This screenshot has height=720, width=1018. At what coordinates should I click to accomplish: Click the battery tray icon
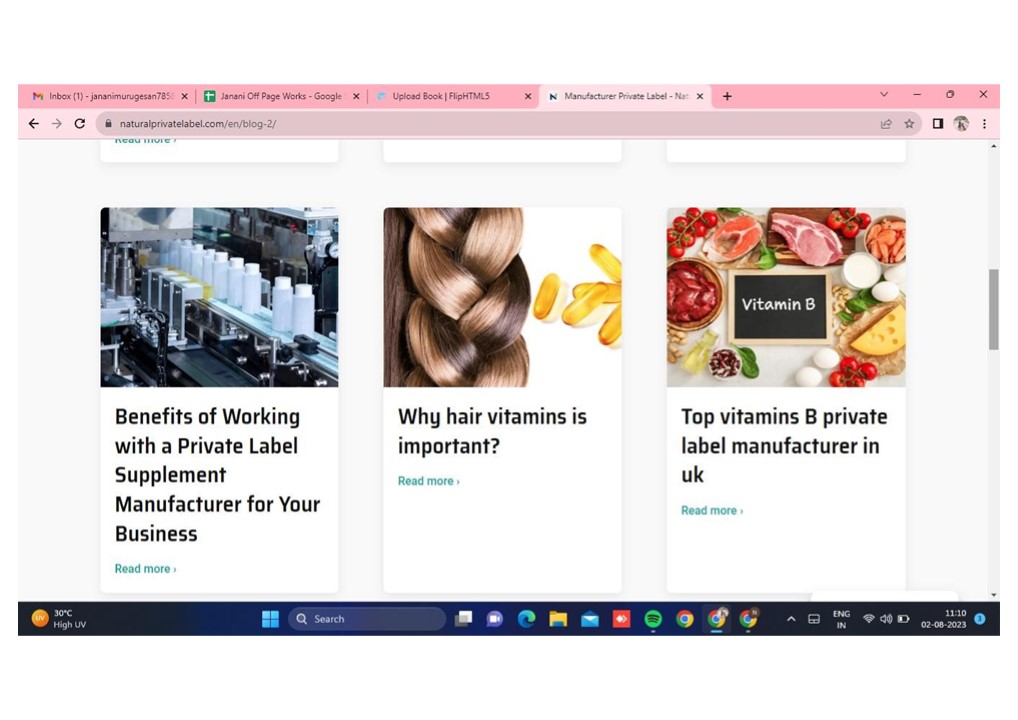coord(903,619)
